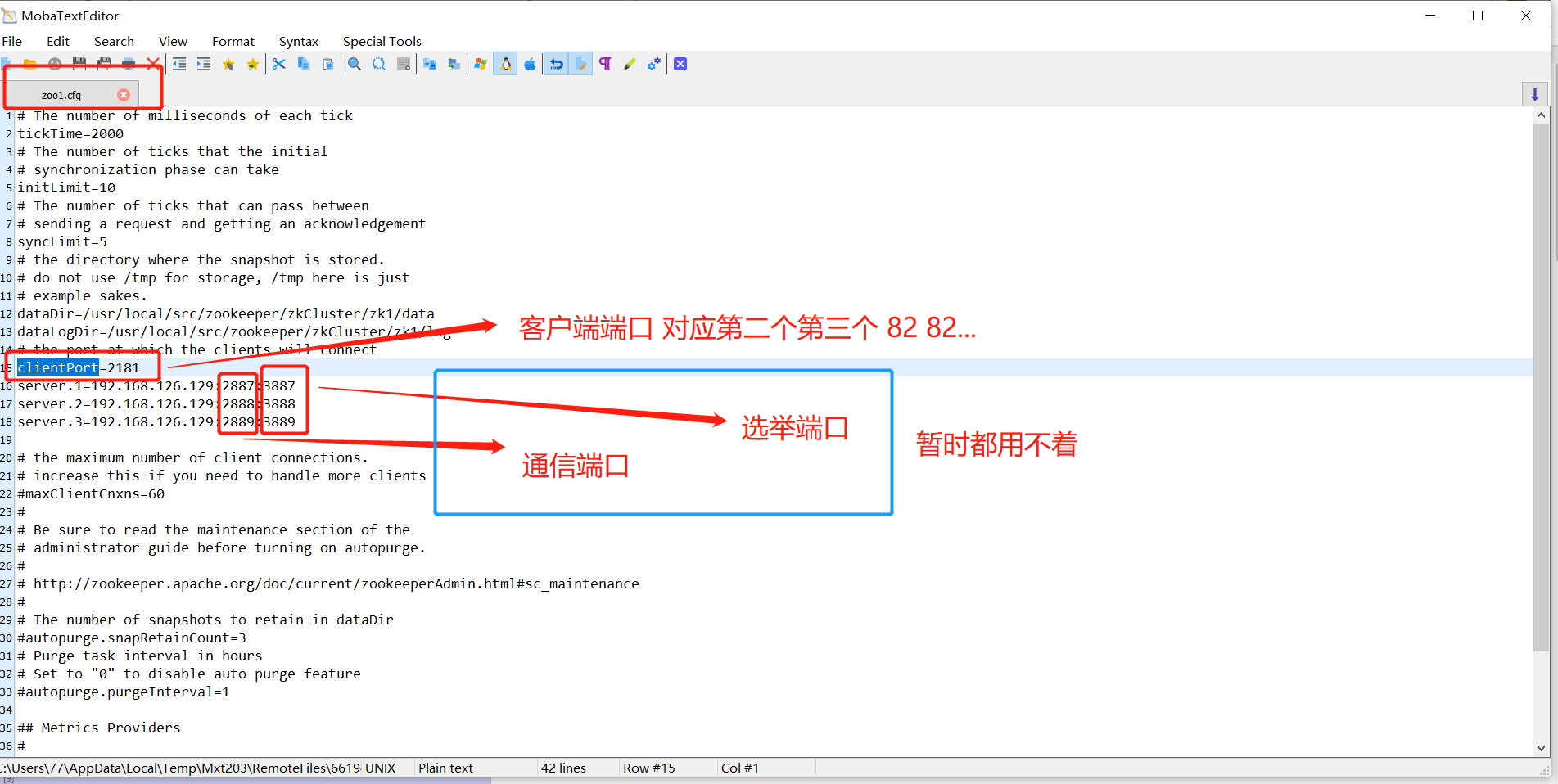Cut selection with the scissors icon
Image resolution: width=1558 pixels, height=784 pixels.
(x=279, y=64)
